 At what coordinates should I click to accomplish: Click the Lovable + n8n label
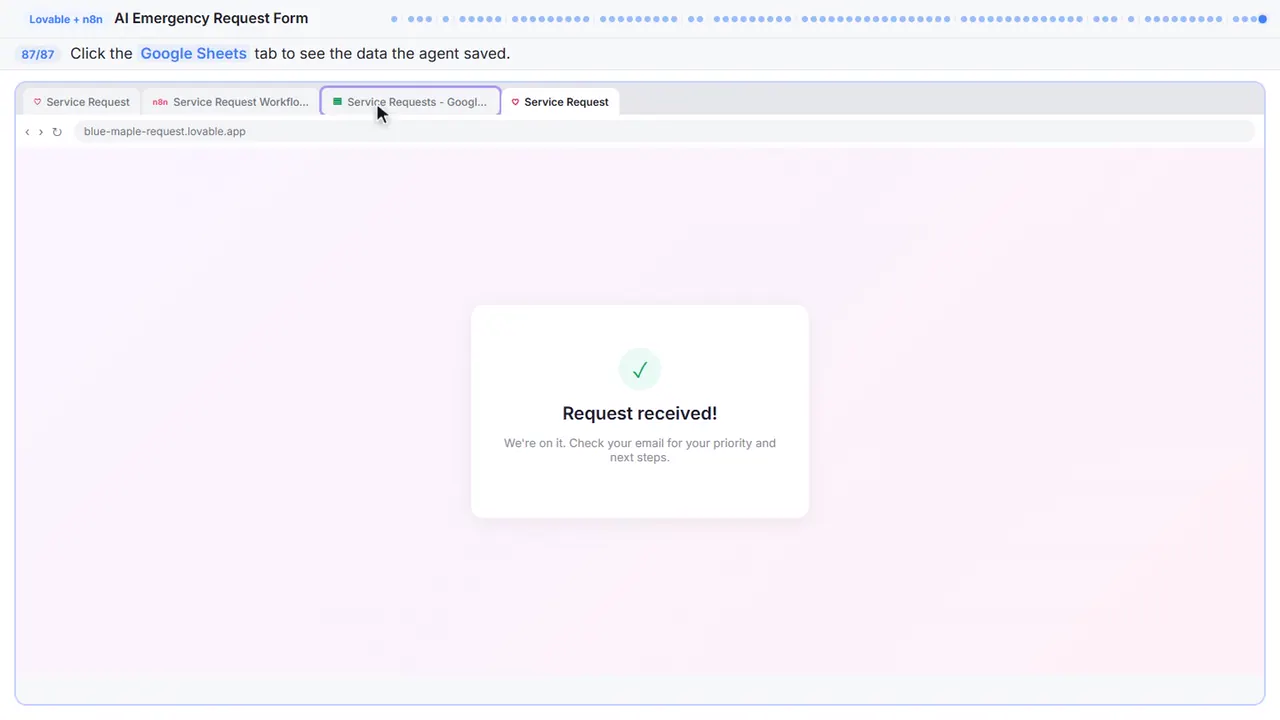coord(66,19)
